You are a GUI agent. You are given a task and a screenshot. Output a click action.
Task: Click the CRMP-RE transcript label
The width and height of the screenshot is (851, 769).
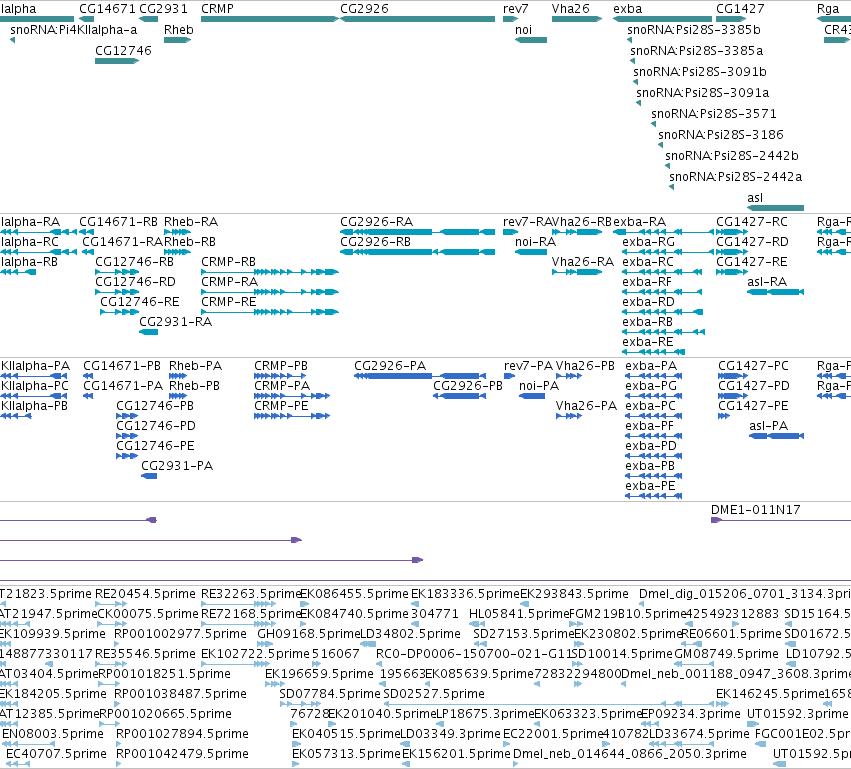tap(228, 302)
